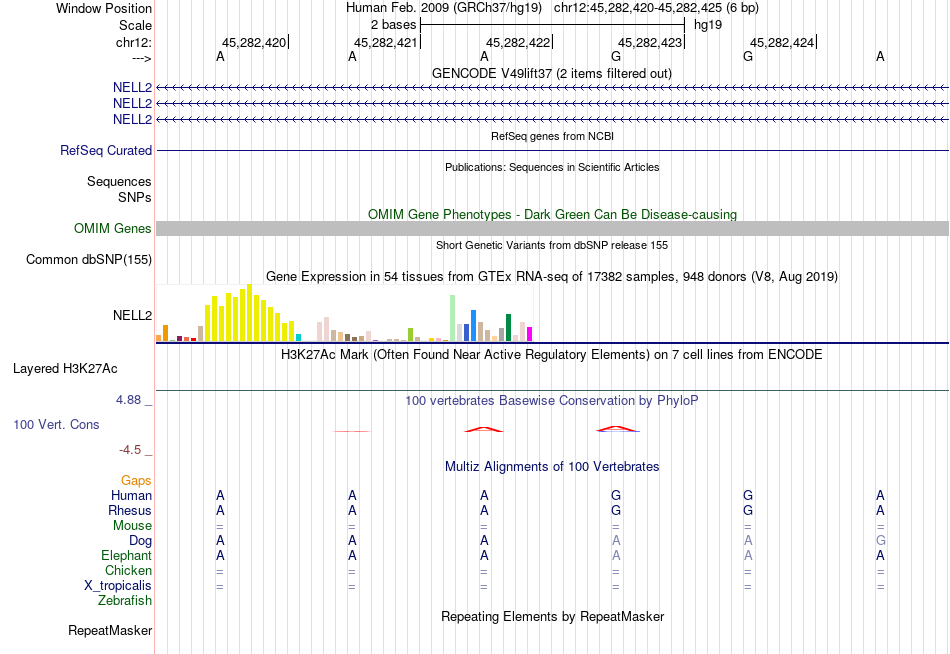The height and width of the screenshot is (654, 950).
Task: Open Short Genetic Variants from dbSNP title
Action: point(552,245)
